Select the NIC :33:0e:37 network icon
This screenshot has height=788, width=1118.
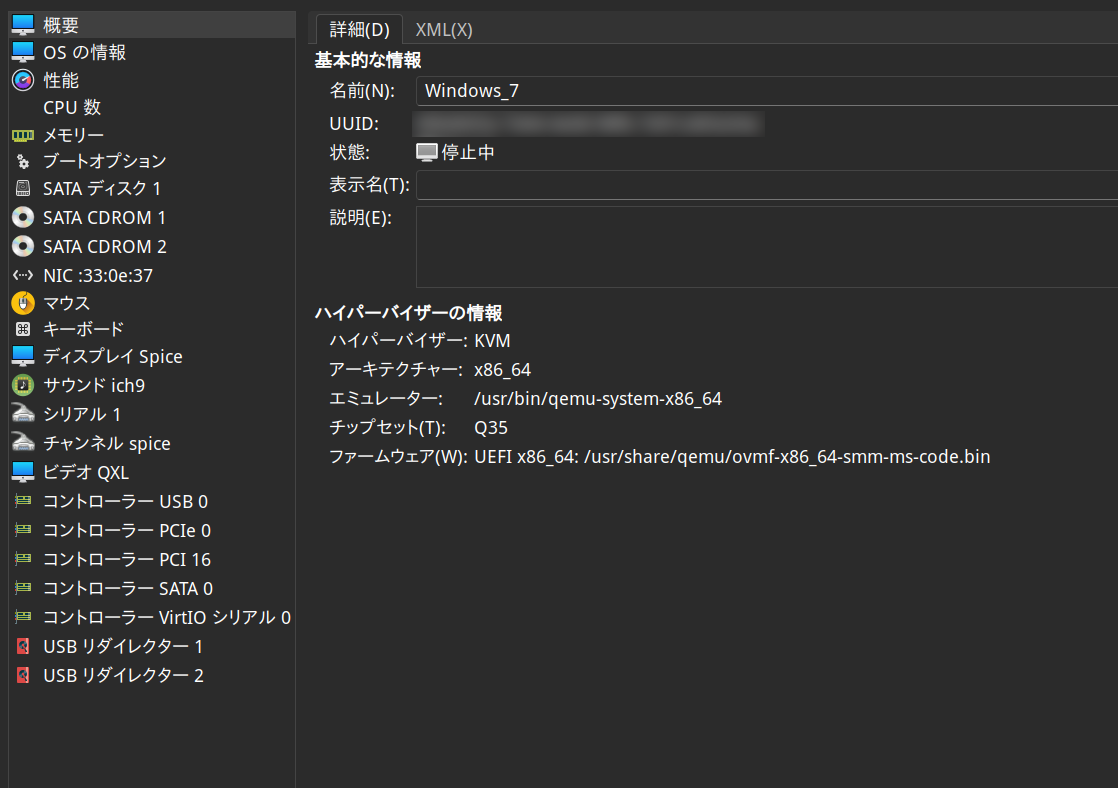(x=23, y=275)
